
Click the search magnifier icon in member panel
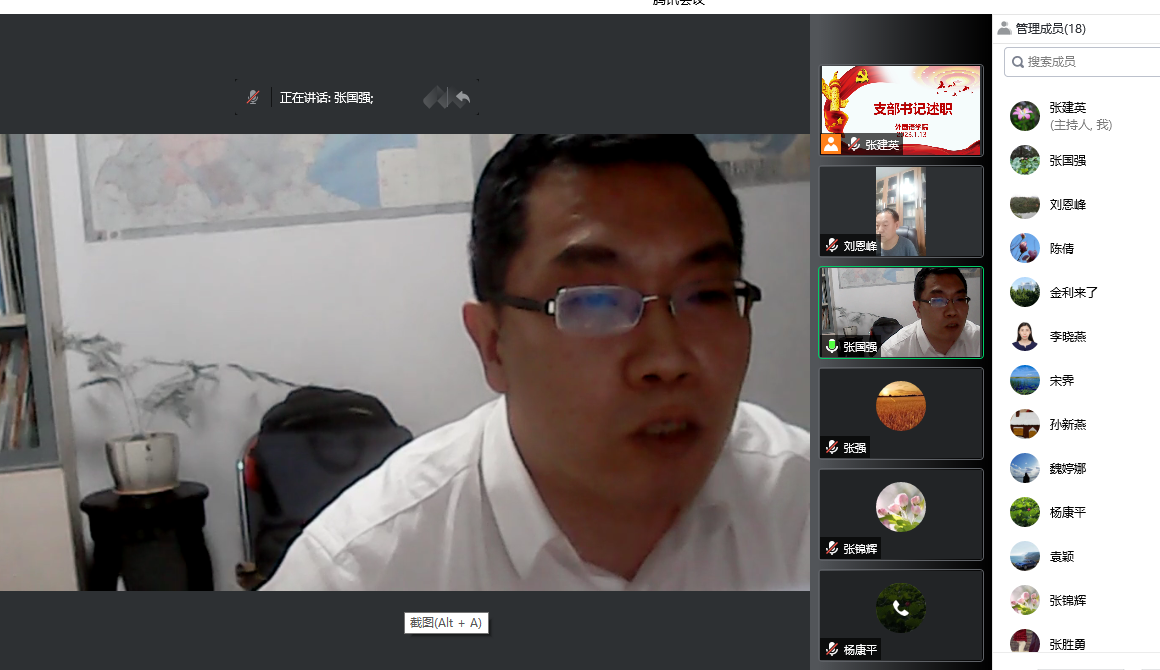point(1017,62)
